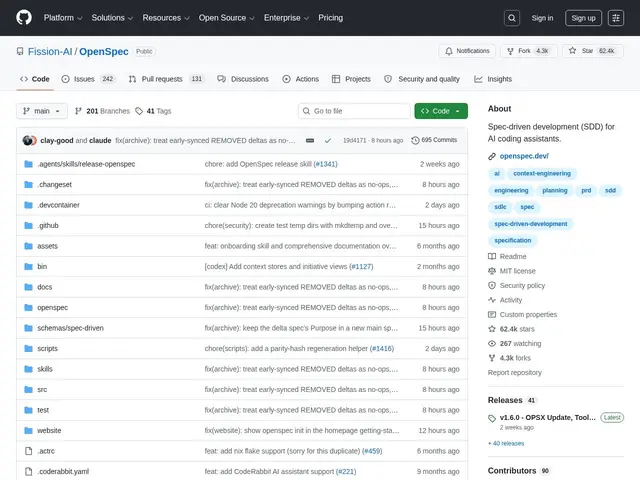Click the tag icon beside v1.6.0 release

(x=492, y=418)
